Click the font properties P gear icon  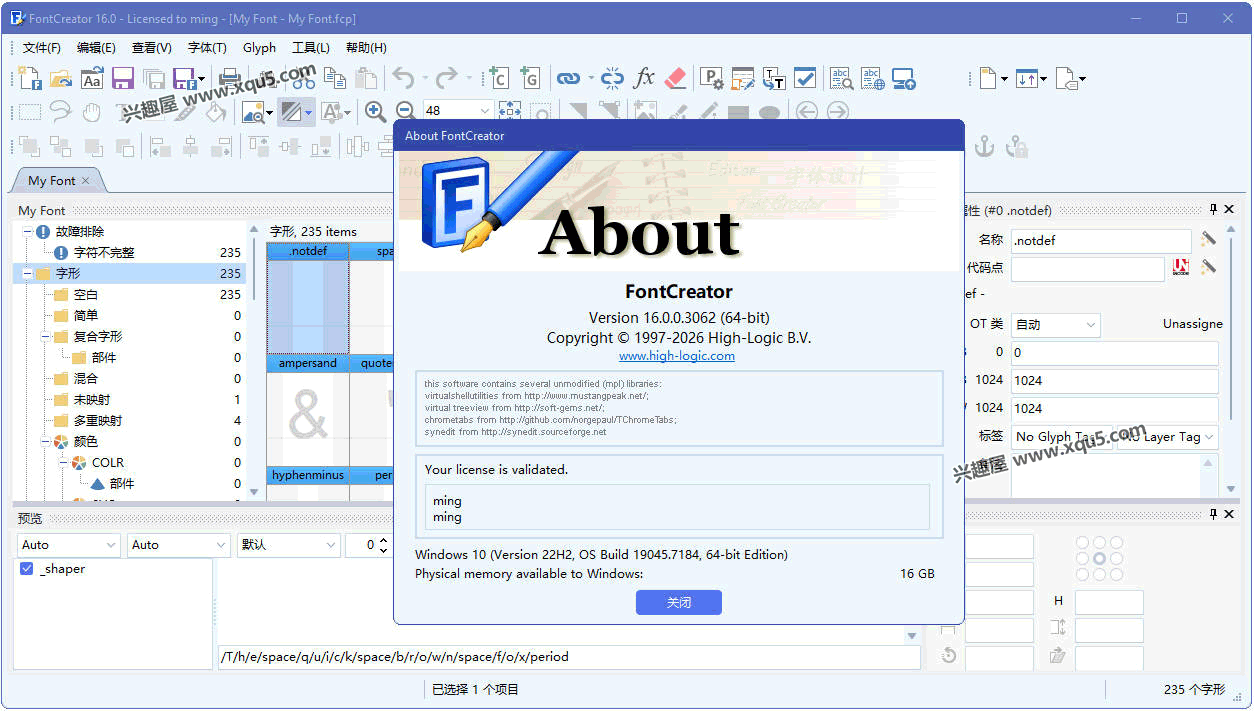point(711,78)
